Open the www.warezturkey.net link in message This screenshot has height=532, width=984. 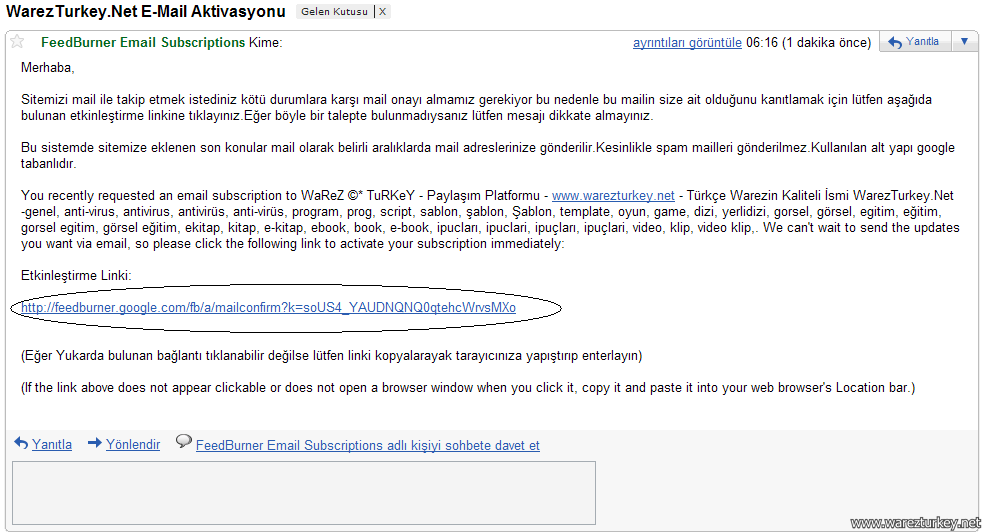[x=613, y=196]
